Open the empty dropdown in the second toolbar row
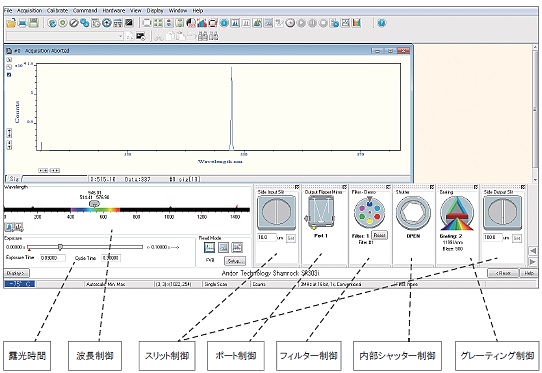Image resolution: width=542 pixels, height=373 pixels. (65, 36)
